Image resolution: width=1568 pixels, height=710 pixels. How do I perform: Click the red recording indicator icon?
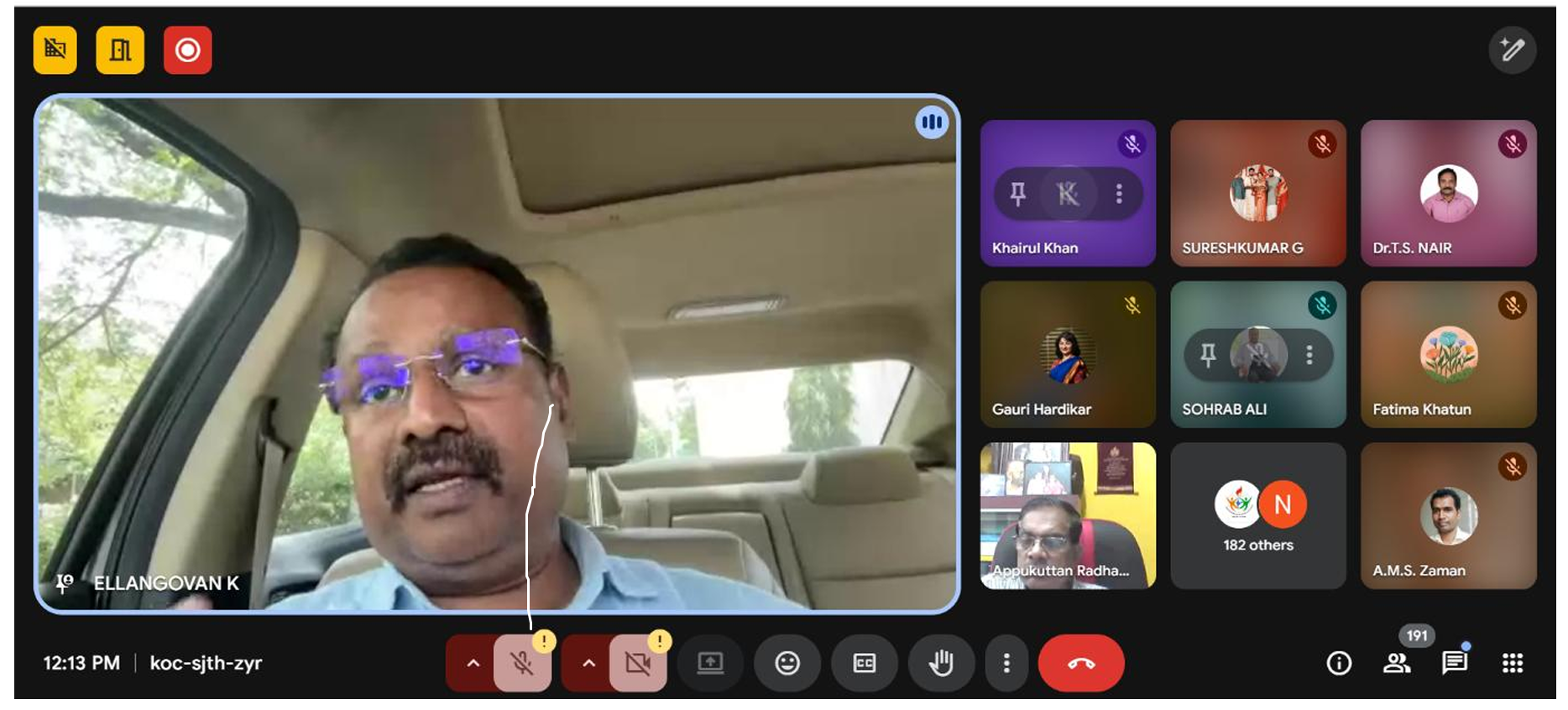[187, 50]
